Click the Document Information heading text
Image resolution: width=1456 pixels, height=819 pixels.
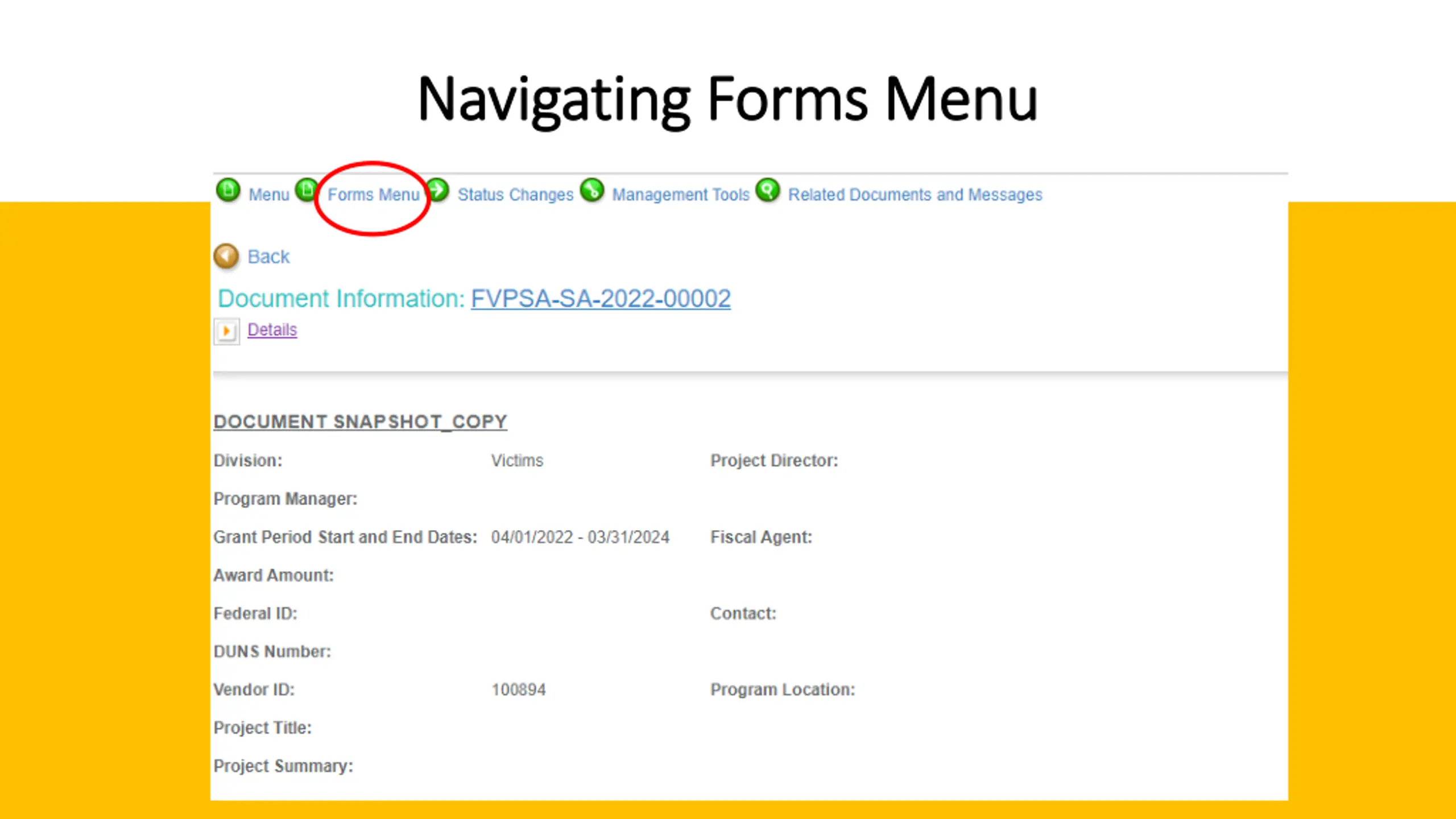tap(341, 299)
